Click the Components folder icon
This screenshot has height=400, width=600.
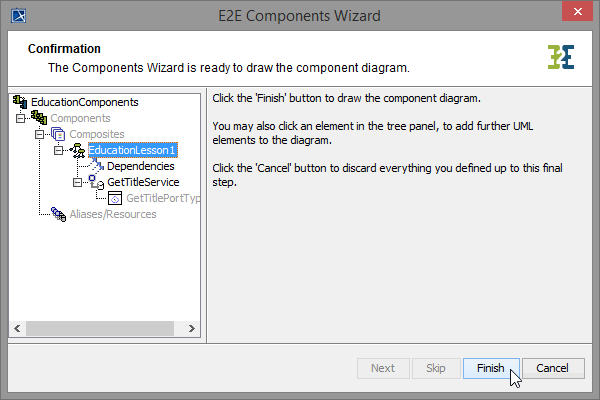click(x=39, y=118)
